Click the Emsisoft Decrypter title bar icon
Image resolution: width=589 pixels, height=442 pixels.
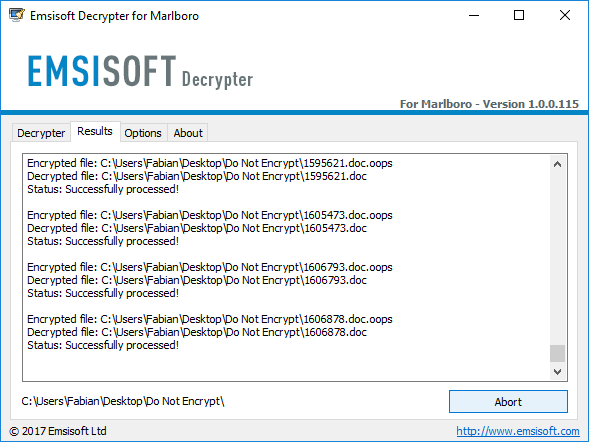[x=17, y=15]
